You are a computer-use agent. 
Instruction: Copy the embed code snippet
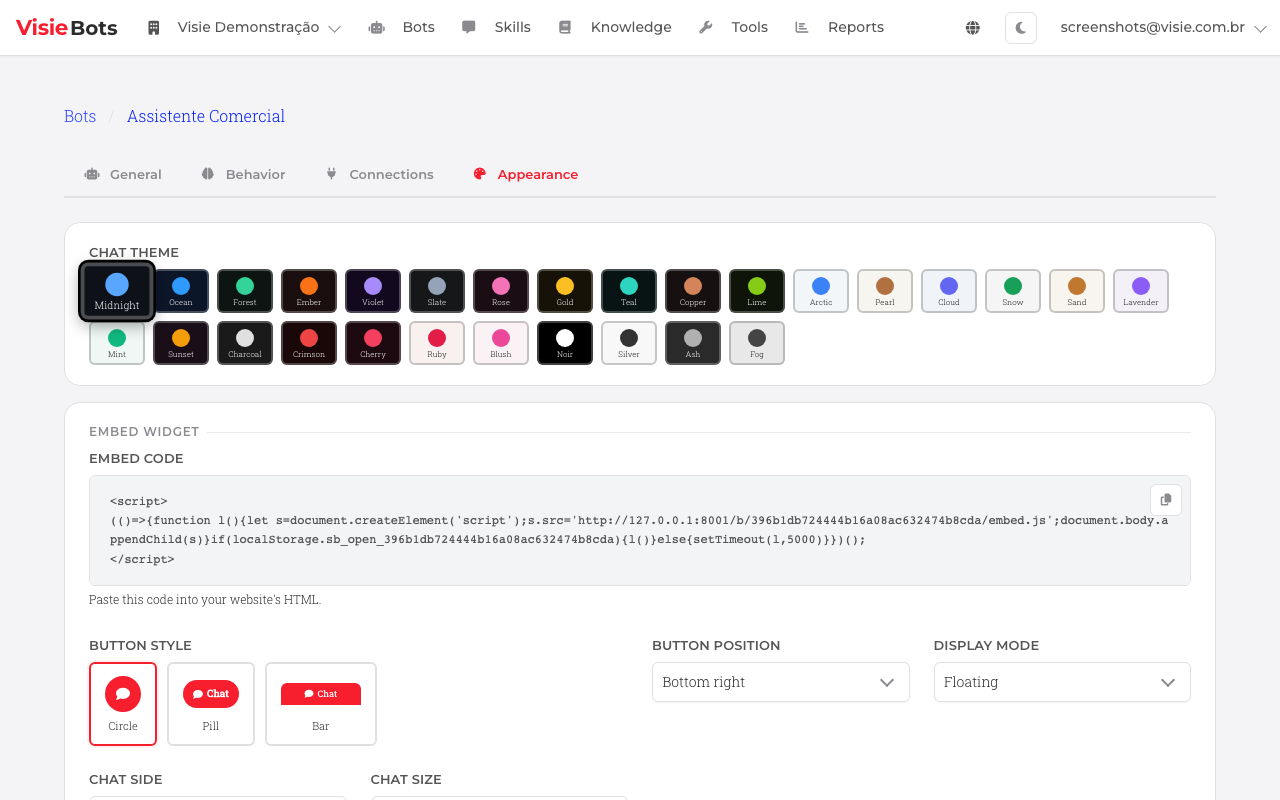1165,499
